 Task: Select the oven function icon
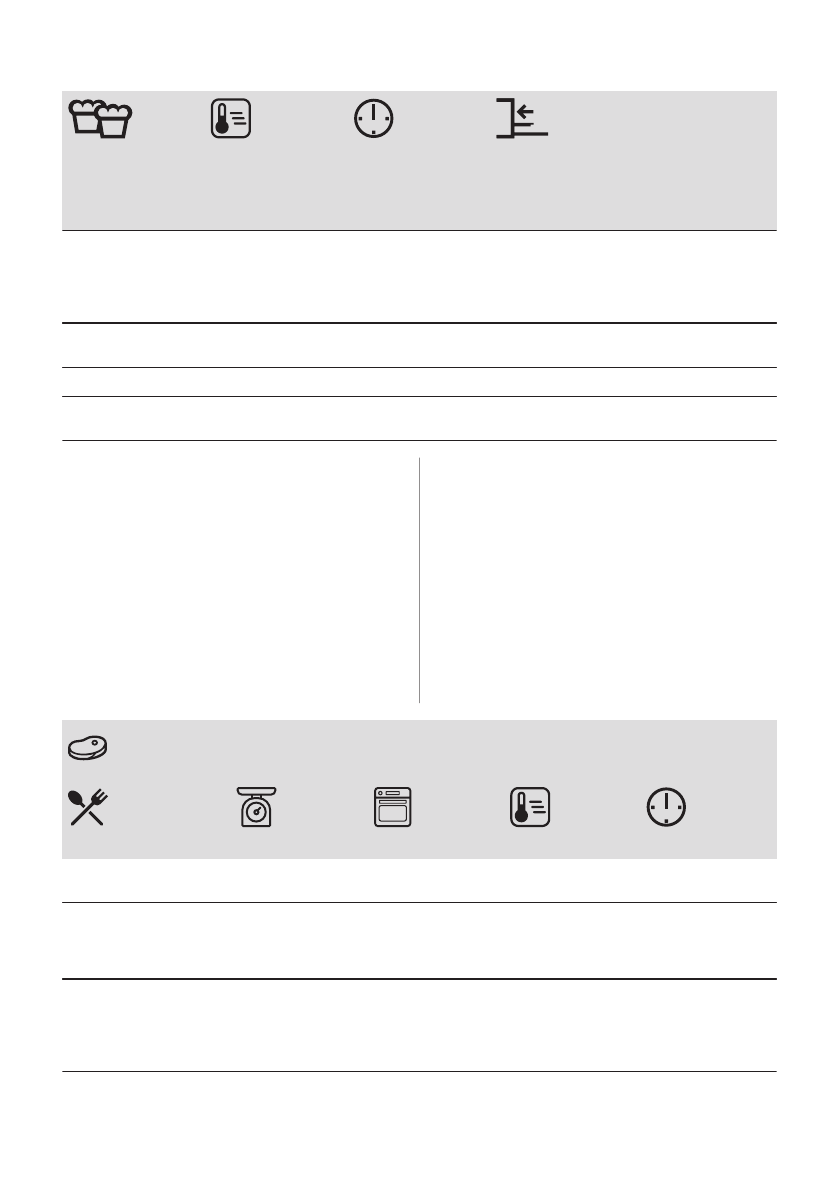pos(393,807)
